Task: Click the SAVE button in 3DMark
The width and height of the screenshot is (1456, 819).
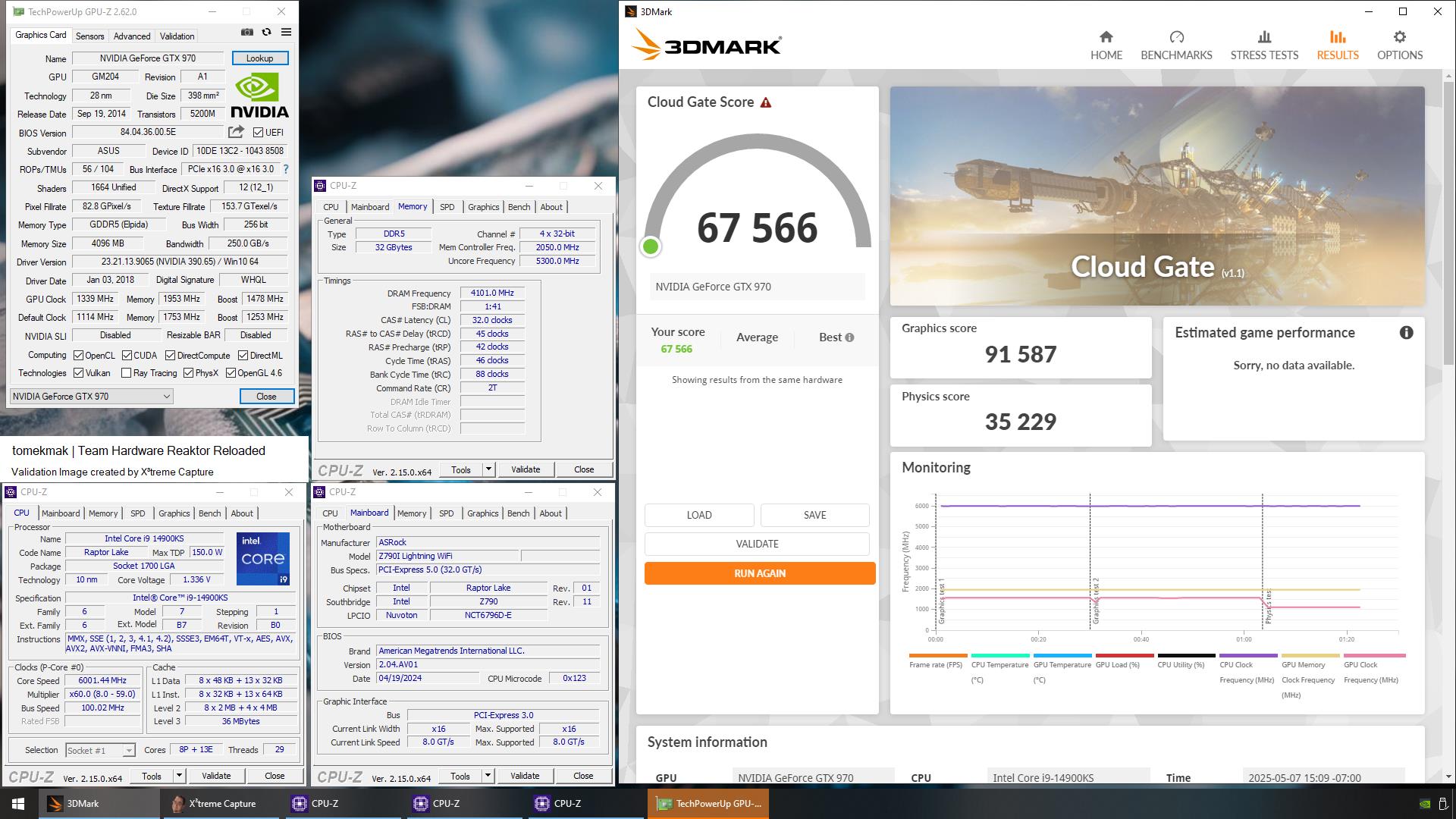Action: coord(815,515)
